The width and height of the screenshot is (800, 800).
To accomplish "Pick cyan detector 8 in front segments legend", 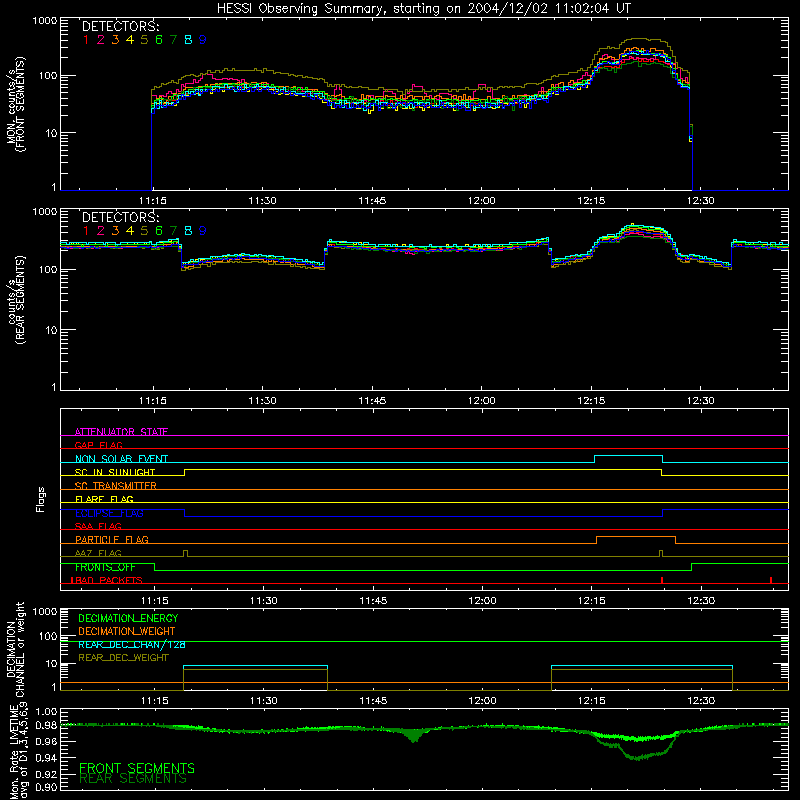I will 188,40.
